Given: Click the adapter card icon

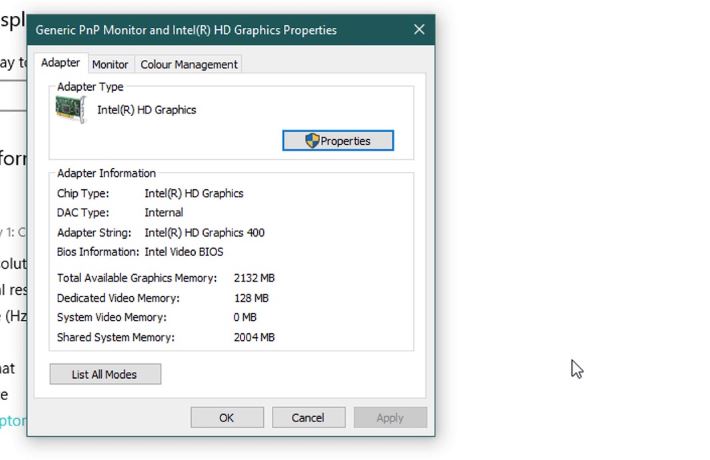Looking at the screenshot, I should [x=70, y=110].
